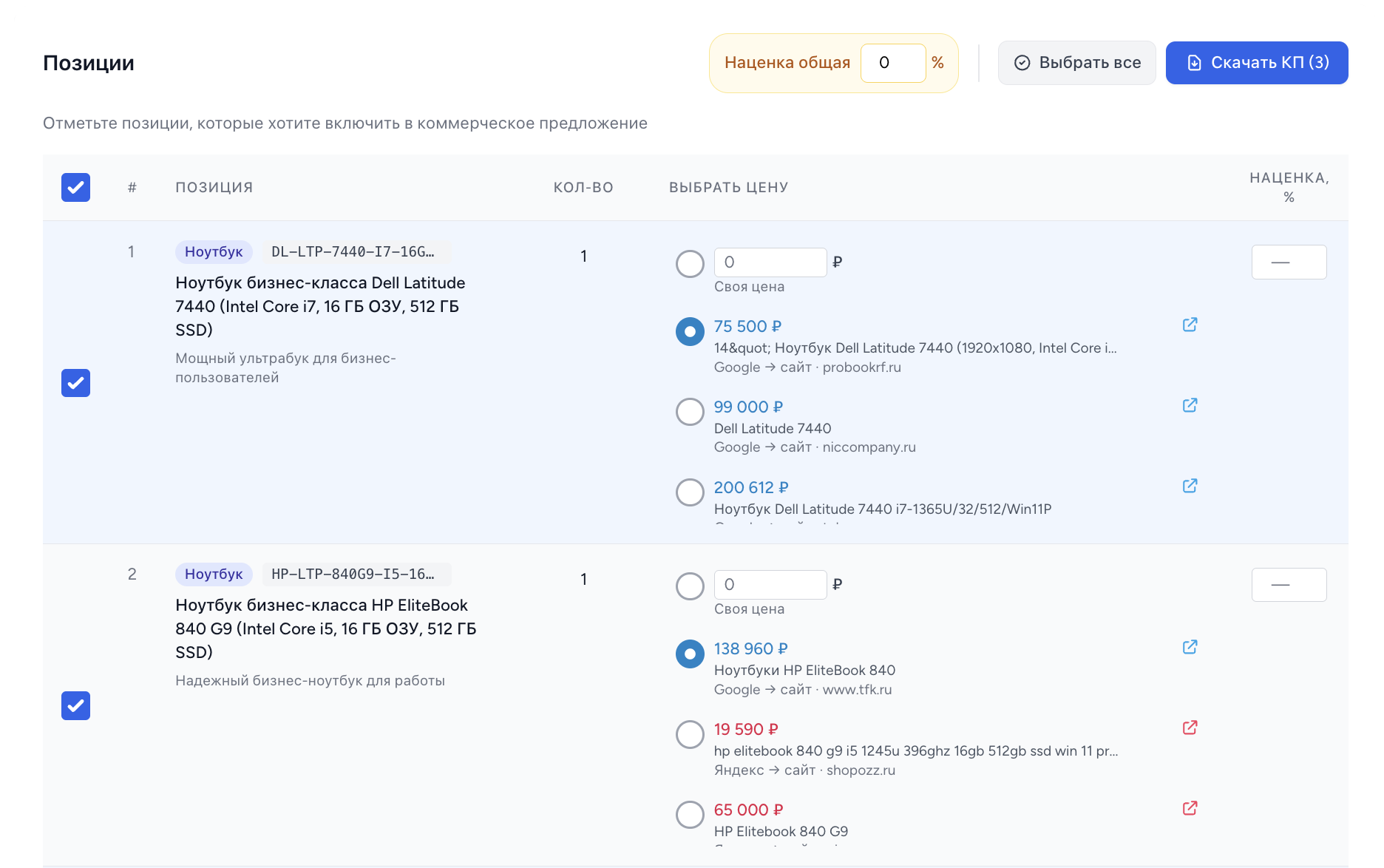Viewport: 1384px width, 868px height.
Task: Open external link for 75 500 ₽ offer
Action: click(x=1190, y=325)
